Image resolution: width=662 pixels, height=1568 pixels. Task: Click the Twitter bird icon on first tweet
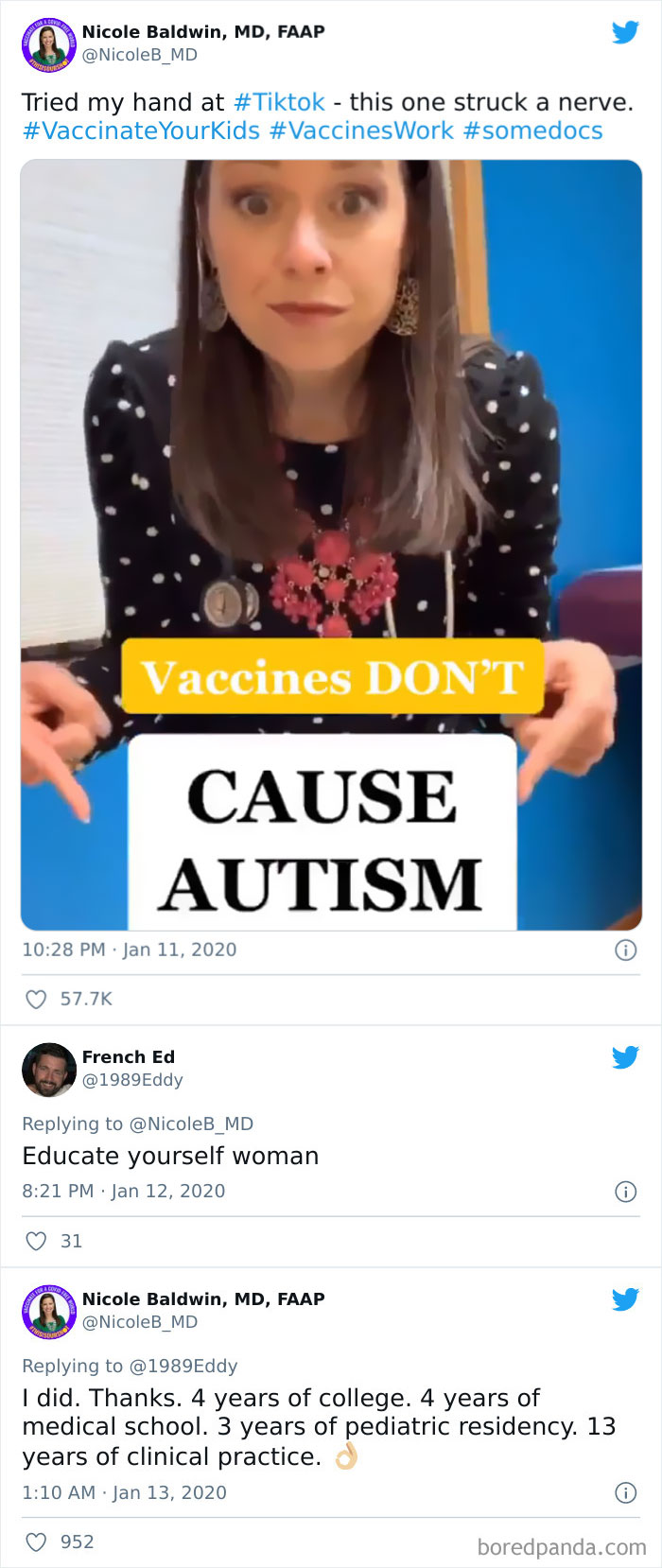(x=625, y=32)
